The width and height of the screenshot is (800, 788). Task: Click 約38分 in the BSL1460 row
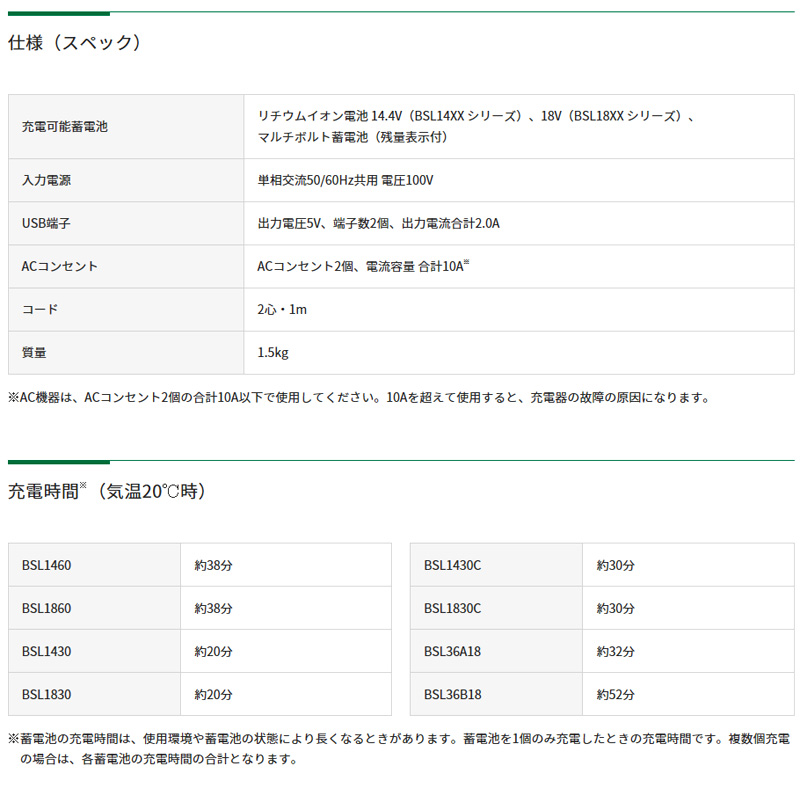pos(213,565)
